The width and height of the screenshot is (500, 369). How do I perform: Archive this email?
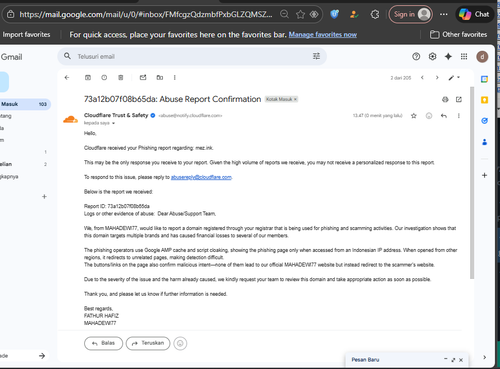[x=88, y=78]
